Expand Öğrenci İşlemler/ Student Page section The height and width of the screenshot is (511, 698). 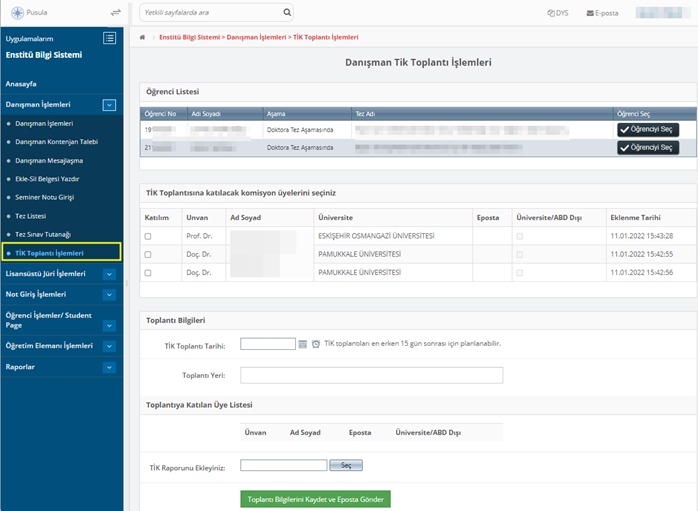tap(109, 326)
